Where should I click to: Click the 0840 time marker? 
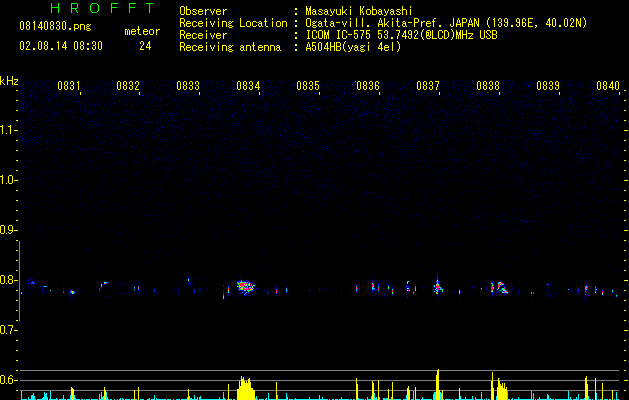[x=608, y=86]
